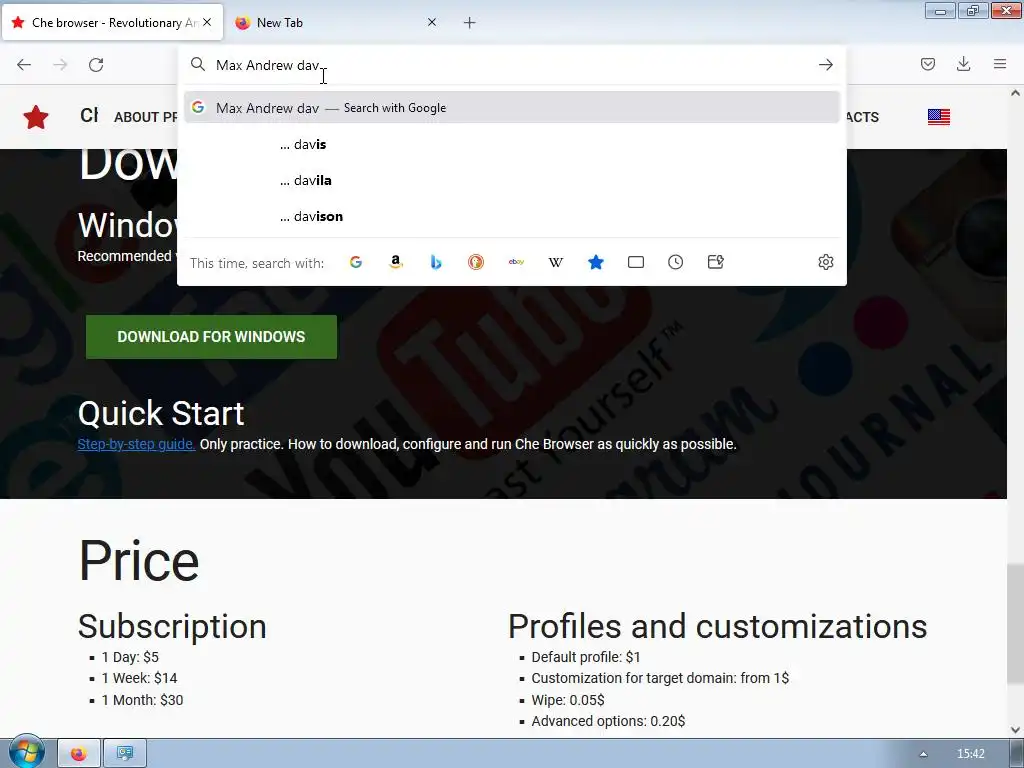Click the Subscription heading
The image size is (1024, 768).
[x=172, y=626]
